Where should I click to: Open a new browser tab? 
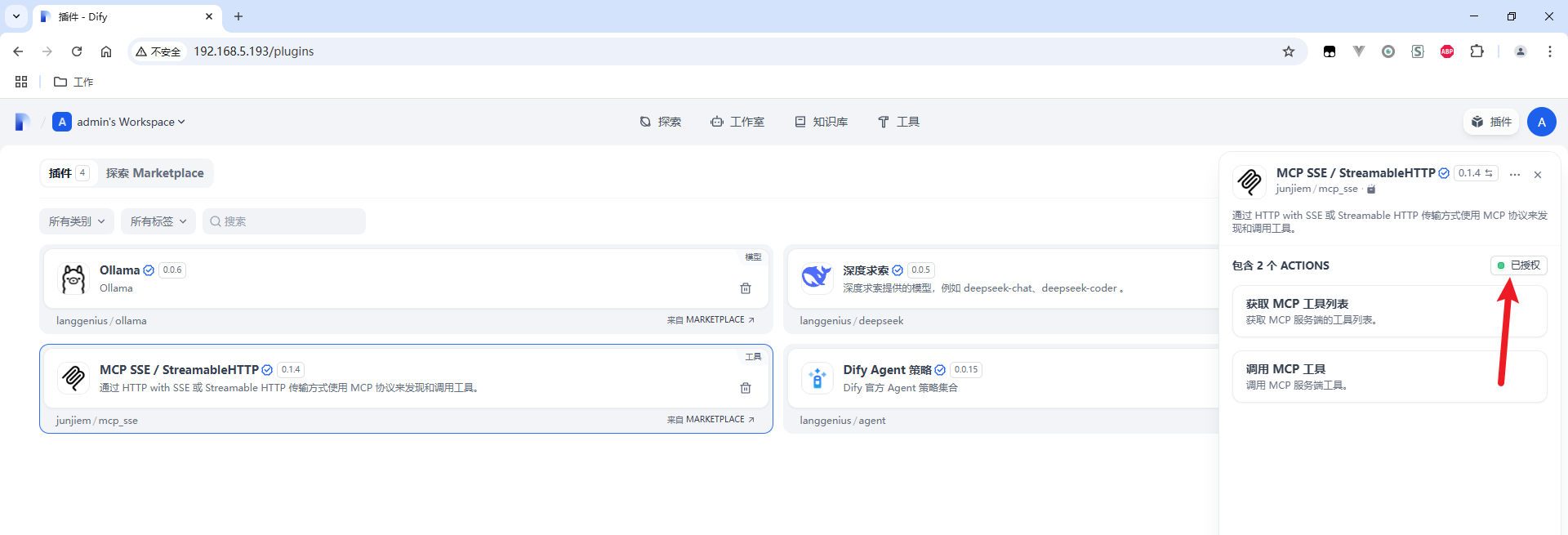coord(238,16)
